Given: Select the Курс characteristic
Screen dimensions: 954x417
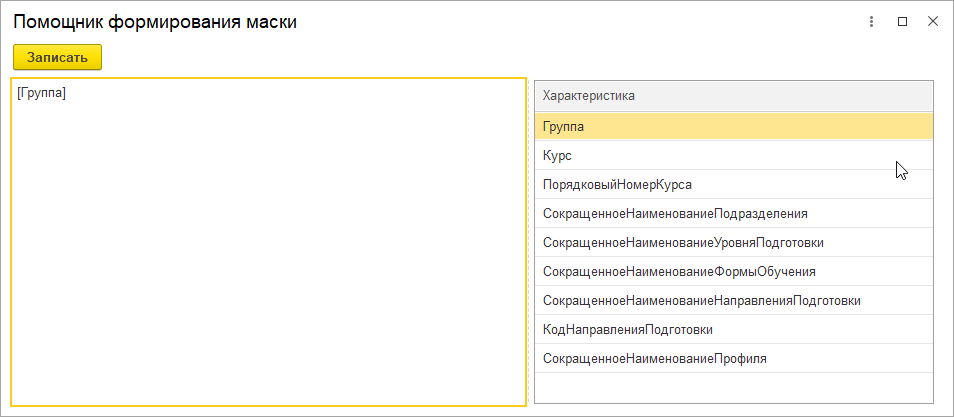Looking at the screenshot, I should coord(734,155).
